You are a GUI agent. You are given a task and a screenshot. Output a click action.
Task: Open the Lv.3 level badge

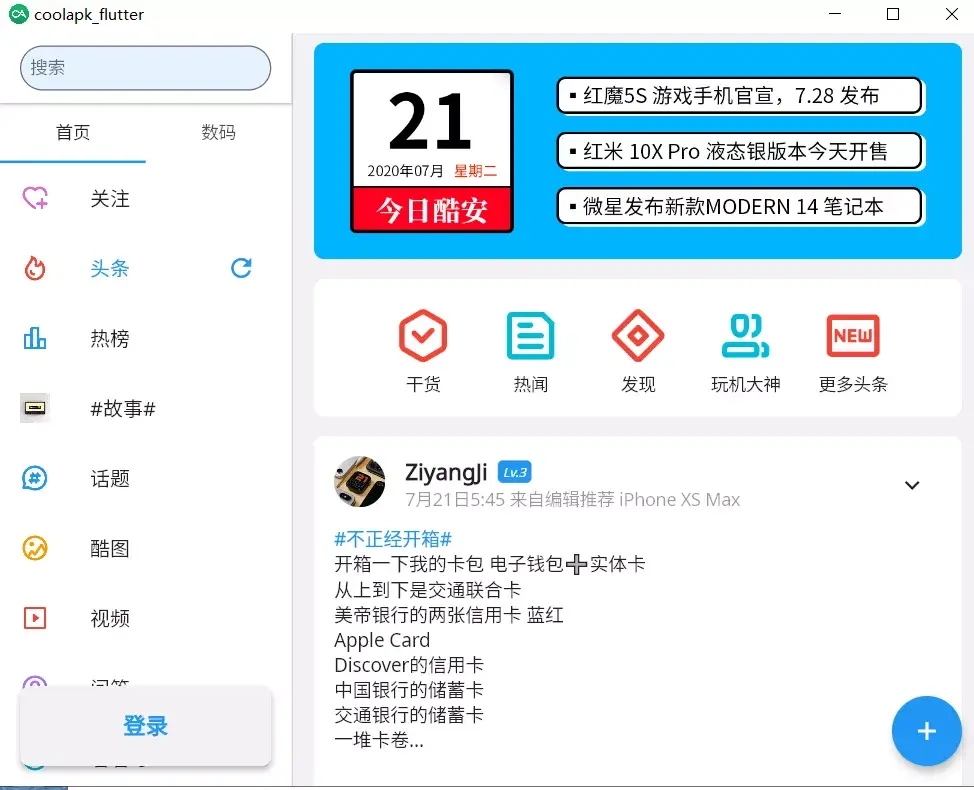(x=516, y=472)
